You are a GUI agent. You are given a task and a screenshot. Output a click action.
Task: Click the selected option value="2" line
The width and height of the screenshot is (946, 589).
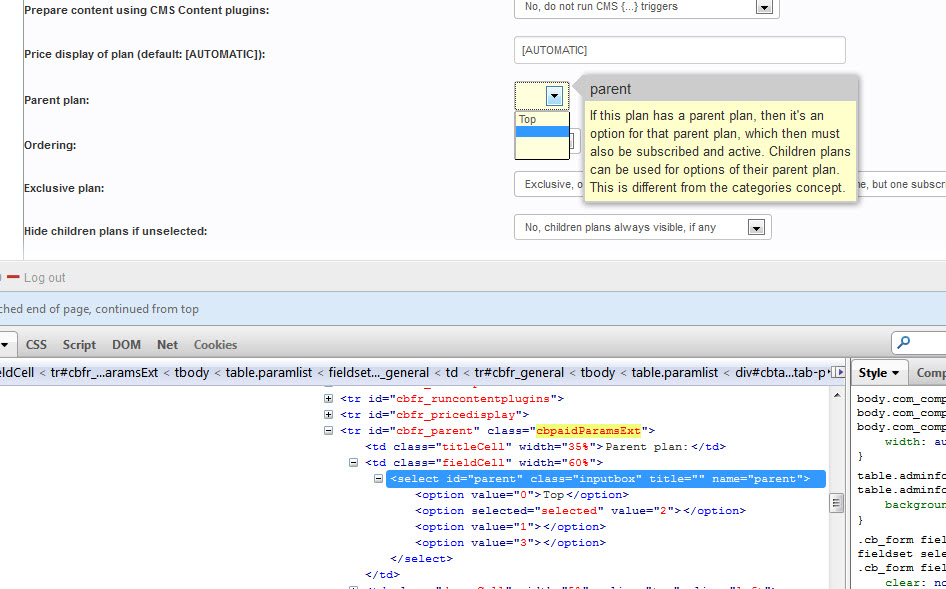[x=580, y=511]
